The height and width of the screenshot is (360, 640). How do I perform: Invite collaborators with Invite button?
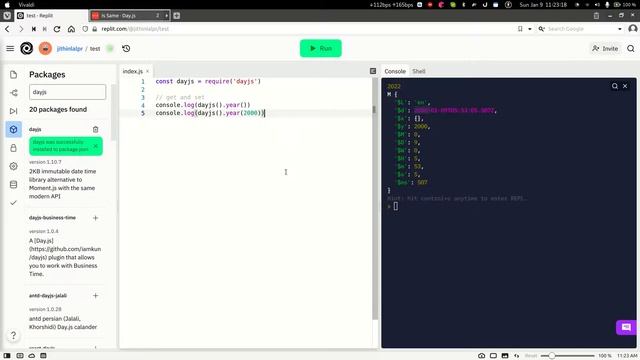(x=605, y=49)
